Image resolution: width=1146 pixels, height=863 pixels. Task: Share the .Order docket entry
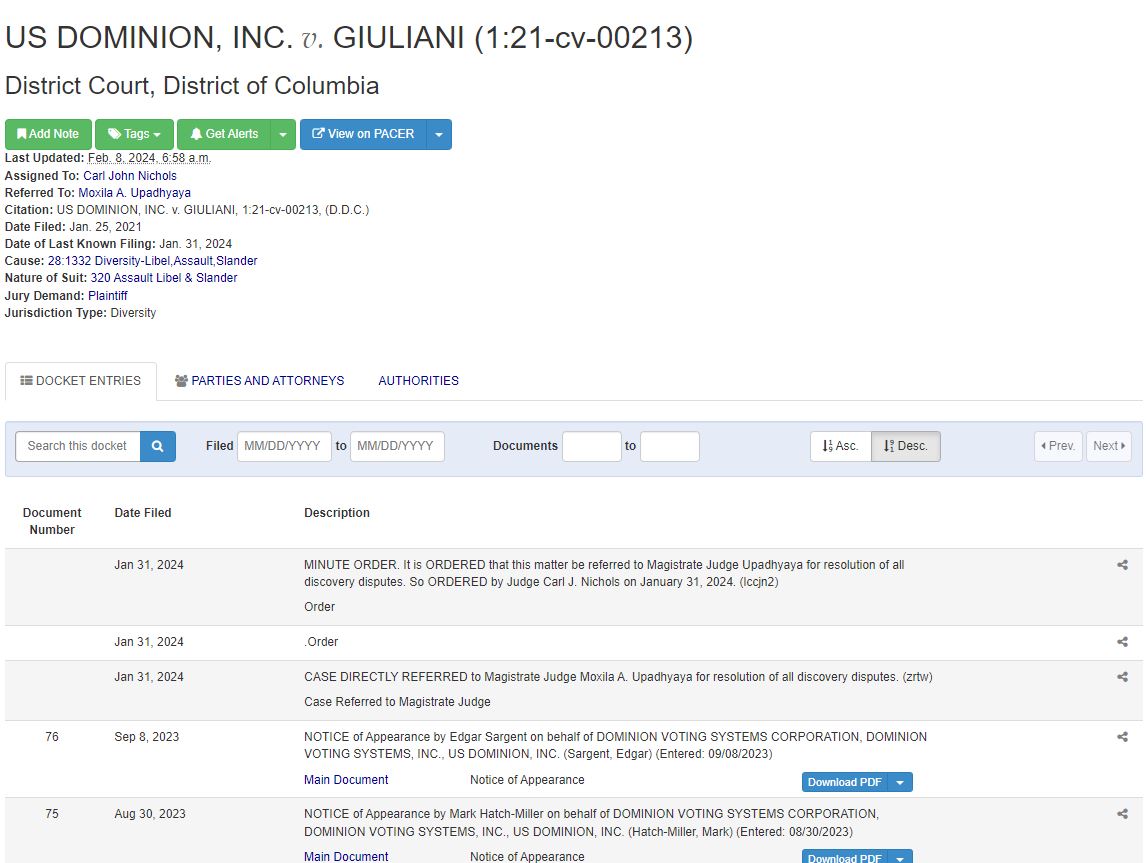[1122, 642]
